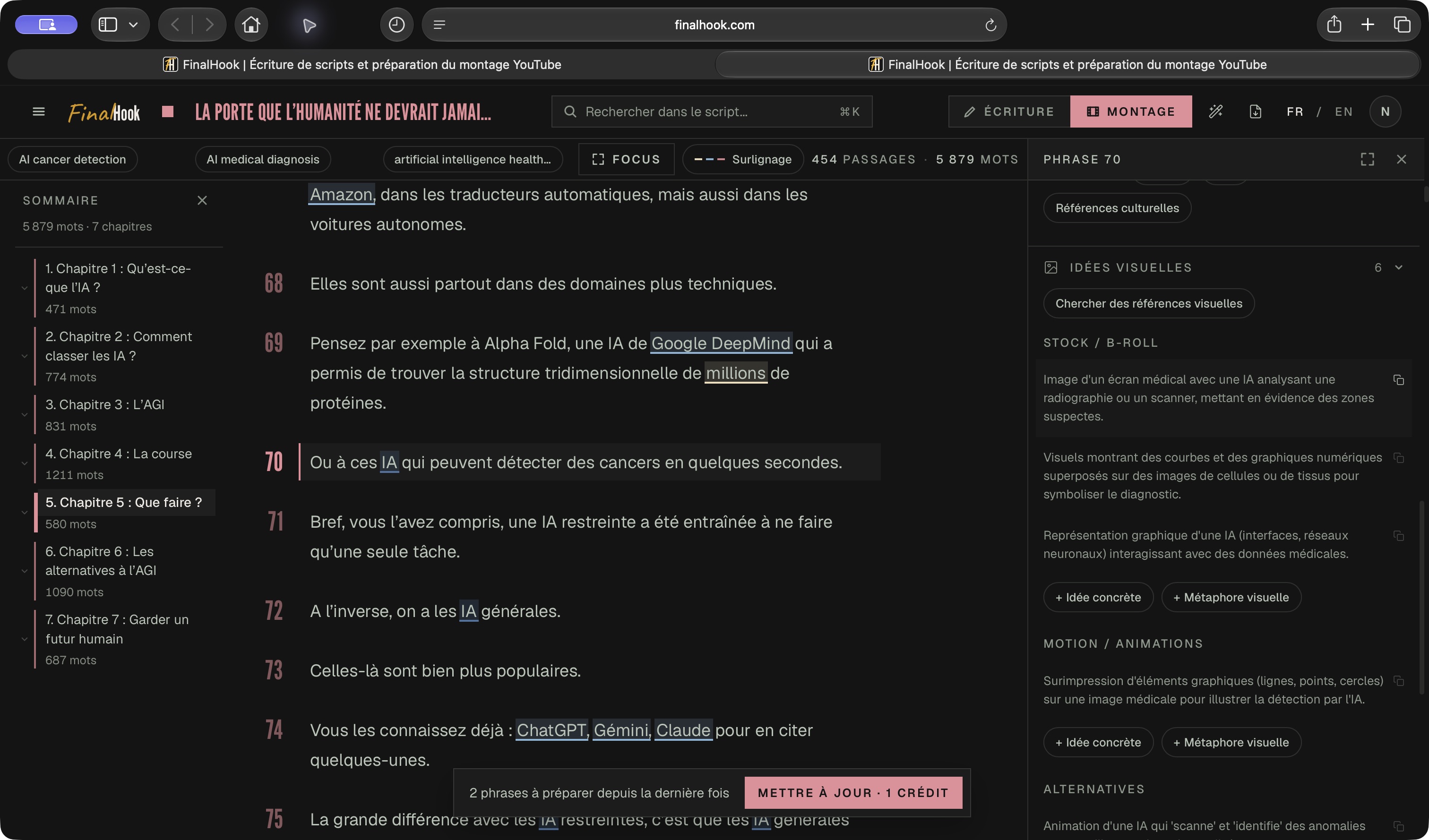Toggle Surlignage highlighting
Screen dimensions: 1429x840
743,159
